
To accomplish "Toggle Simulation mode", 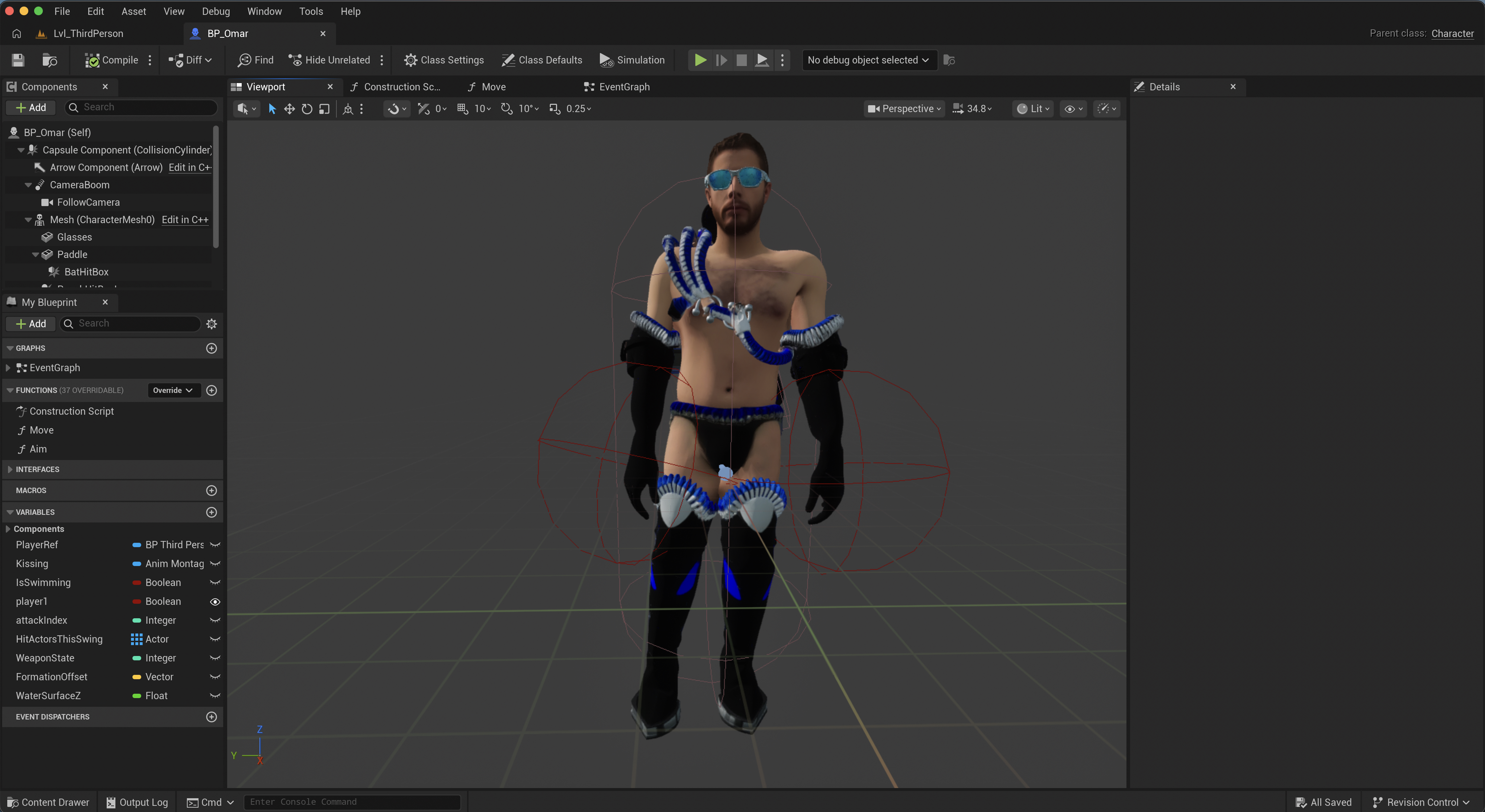I will pos(632,60).
